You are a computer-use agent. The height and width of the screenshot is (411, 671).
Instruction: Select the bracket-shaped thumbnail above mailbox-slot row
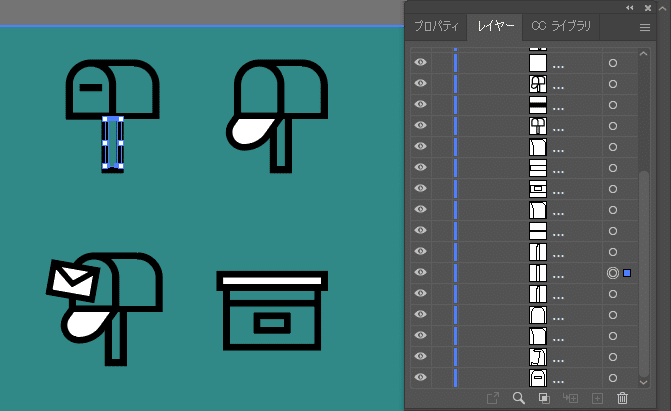pos(538,357)
